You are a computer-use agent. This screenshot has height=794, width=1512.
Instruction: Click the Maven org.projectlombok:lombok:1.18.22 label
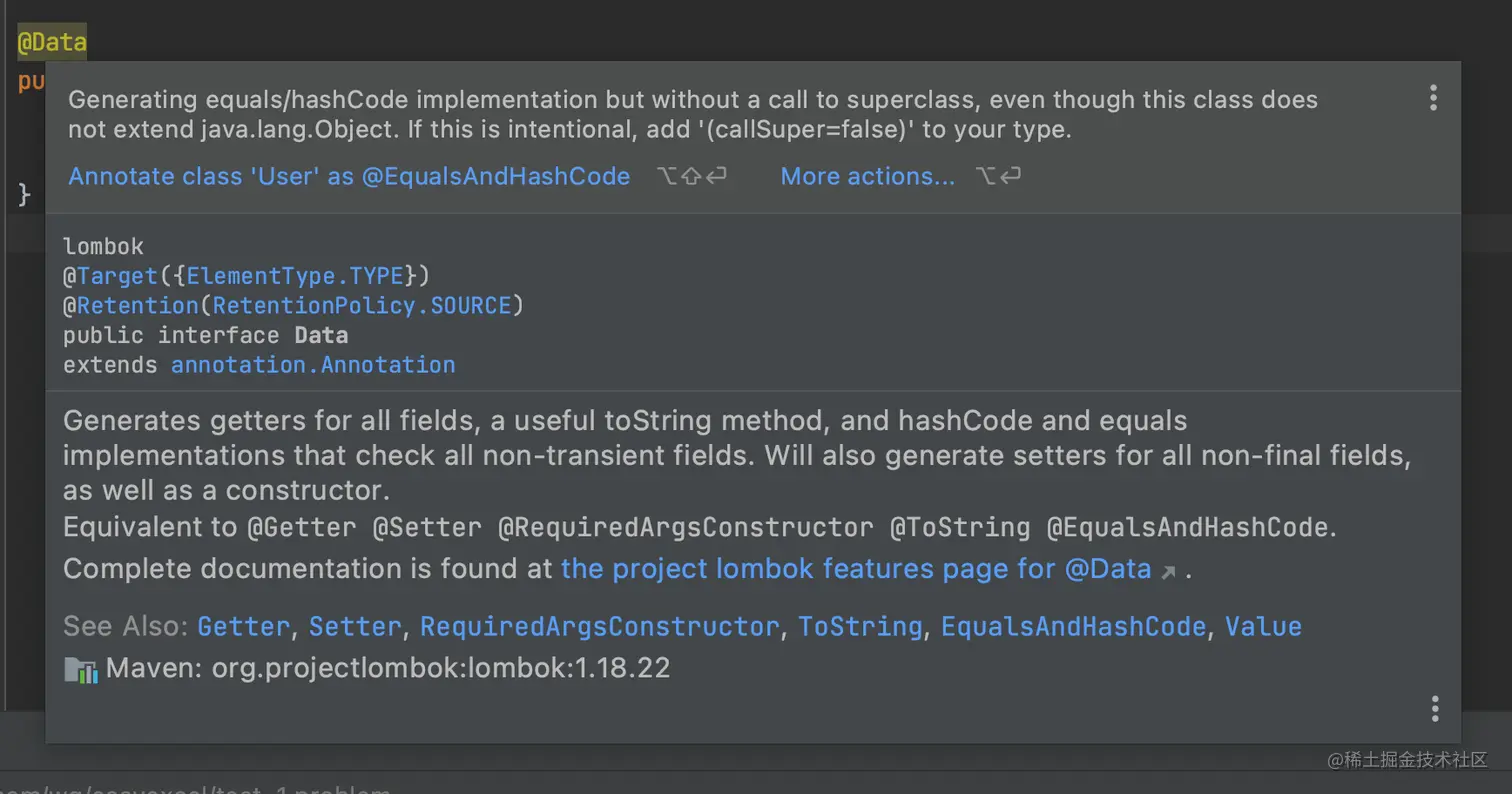pos(388,669)
